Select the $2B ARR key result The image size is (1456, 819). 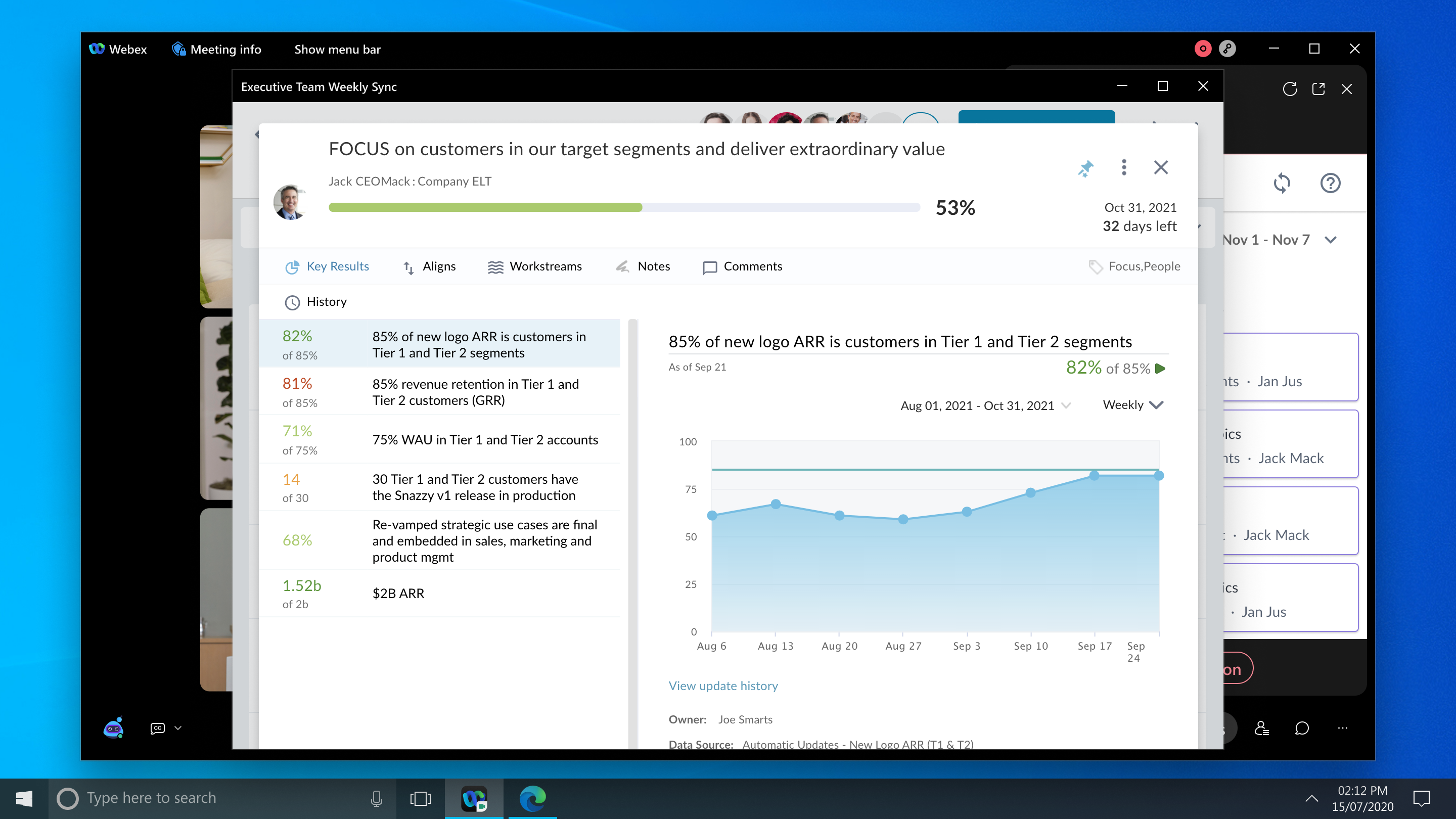(x=440, y=593)
